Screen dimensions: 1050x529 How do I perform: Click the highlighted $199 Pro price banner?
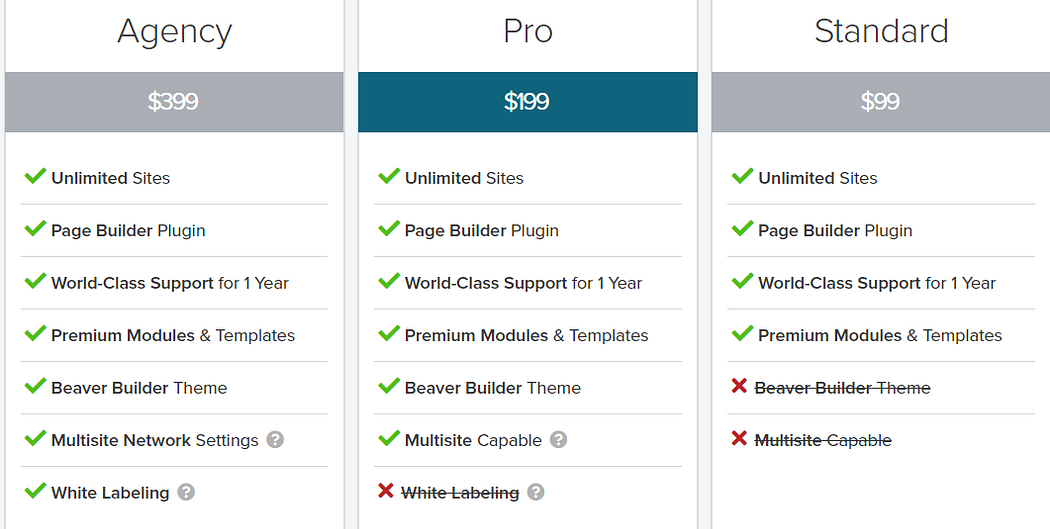coord(528,102)
